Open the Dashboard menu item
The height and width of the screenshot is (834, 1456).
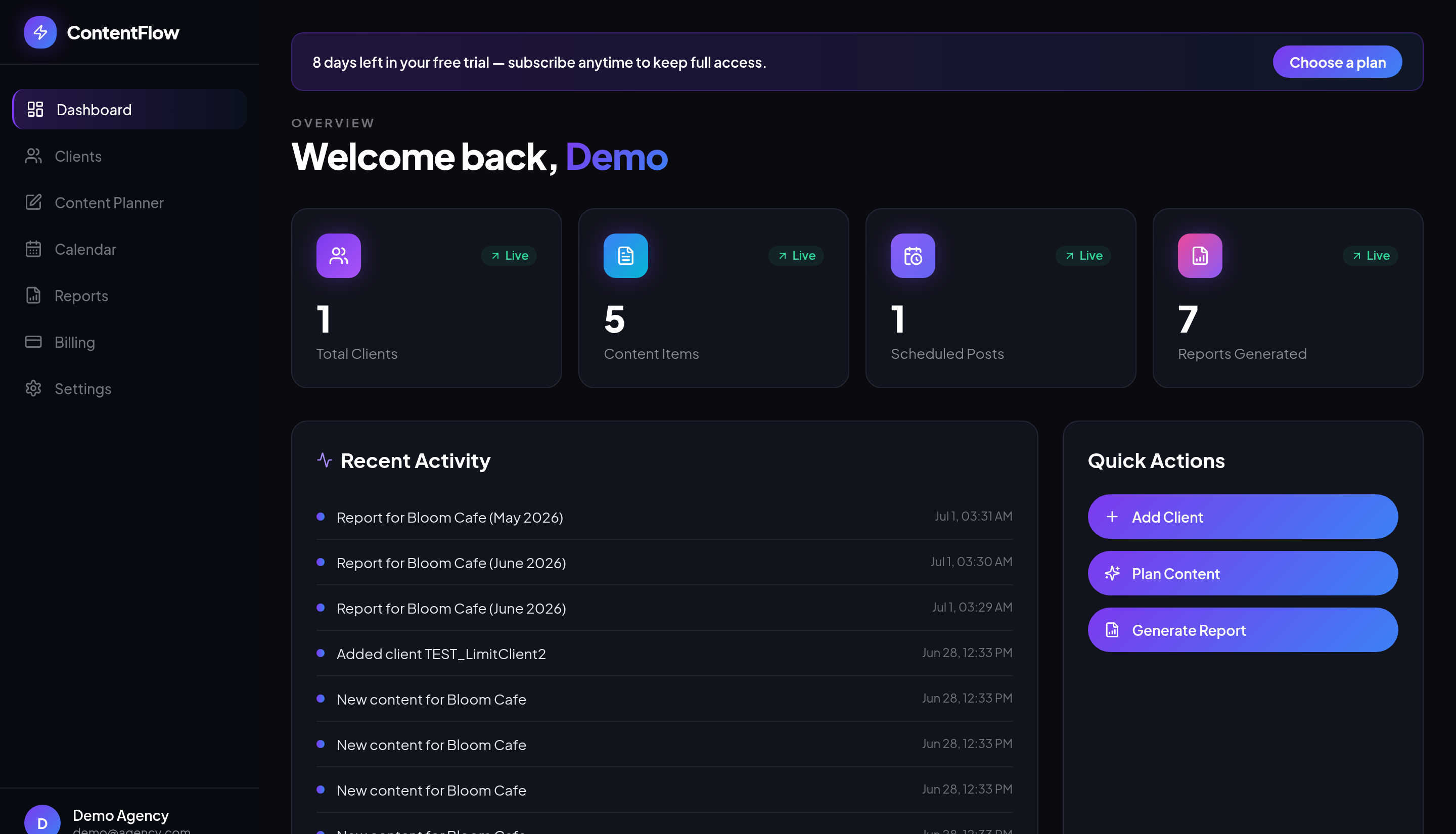point(129,109)
